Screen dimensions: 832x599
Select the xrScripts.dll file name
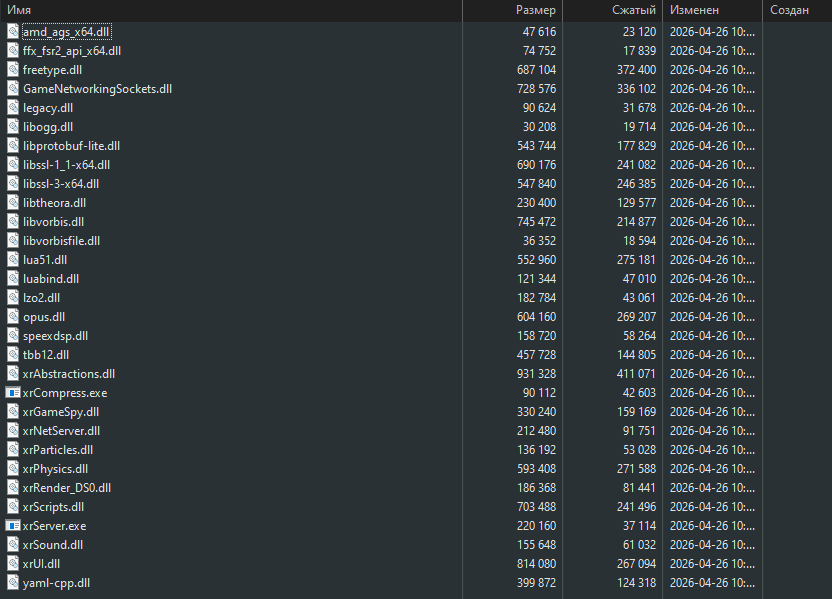coord(53,507)
